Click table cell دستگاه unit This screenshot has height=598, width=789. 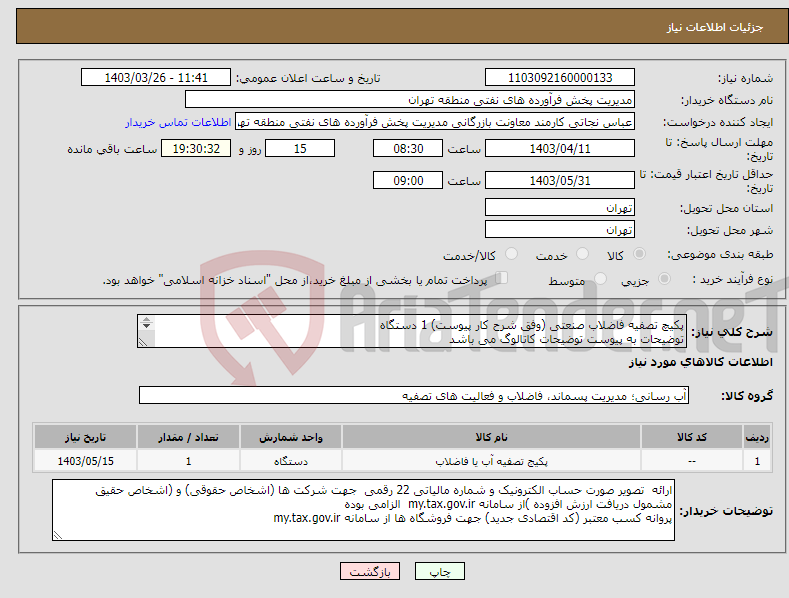[x=290, y=461]
